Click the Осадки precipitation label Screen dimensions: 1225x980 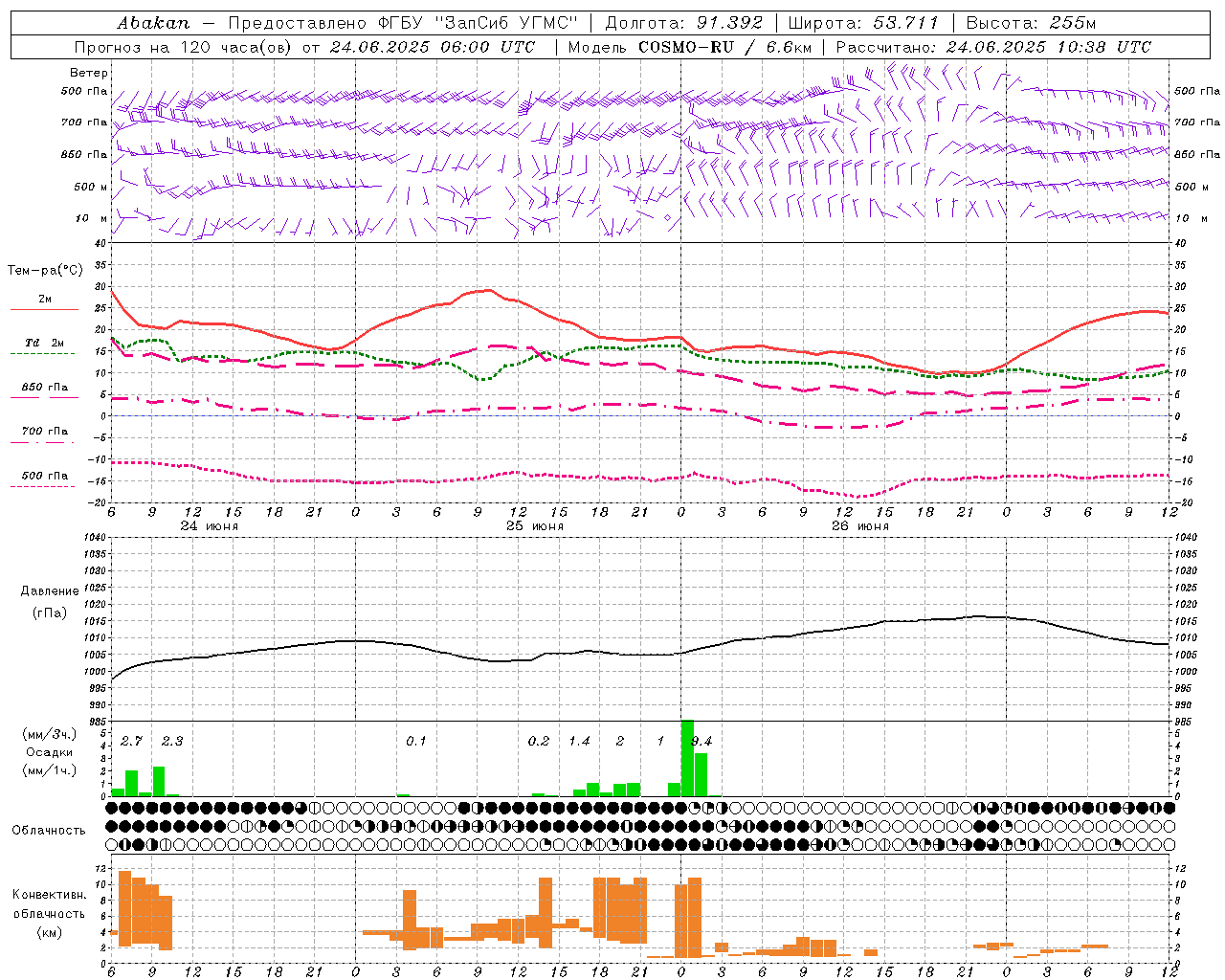tap(49, 752)
